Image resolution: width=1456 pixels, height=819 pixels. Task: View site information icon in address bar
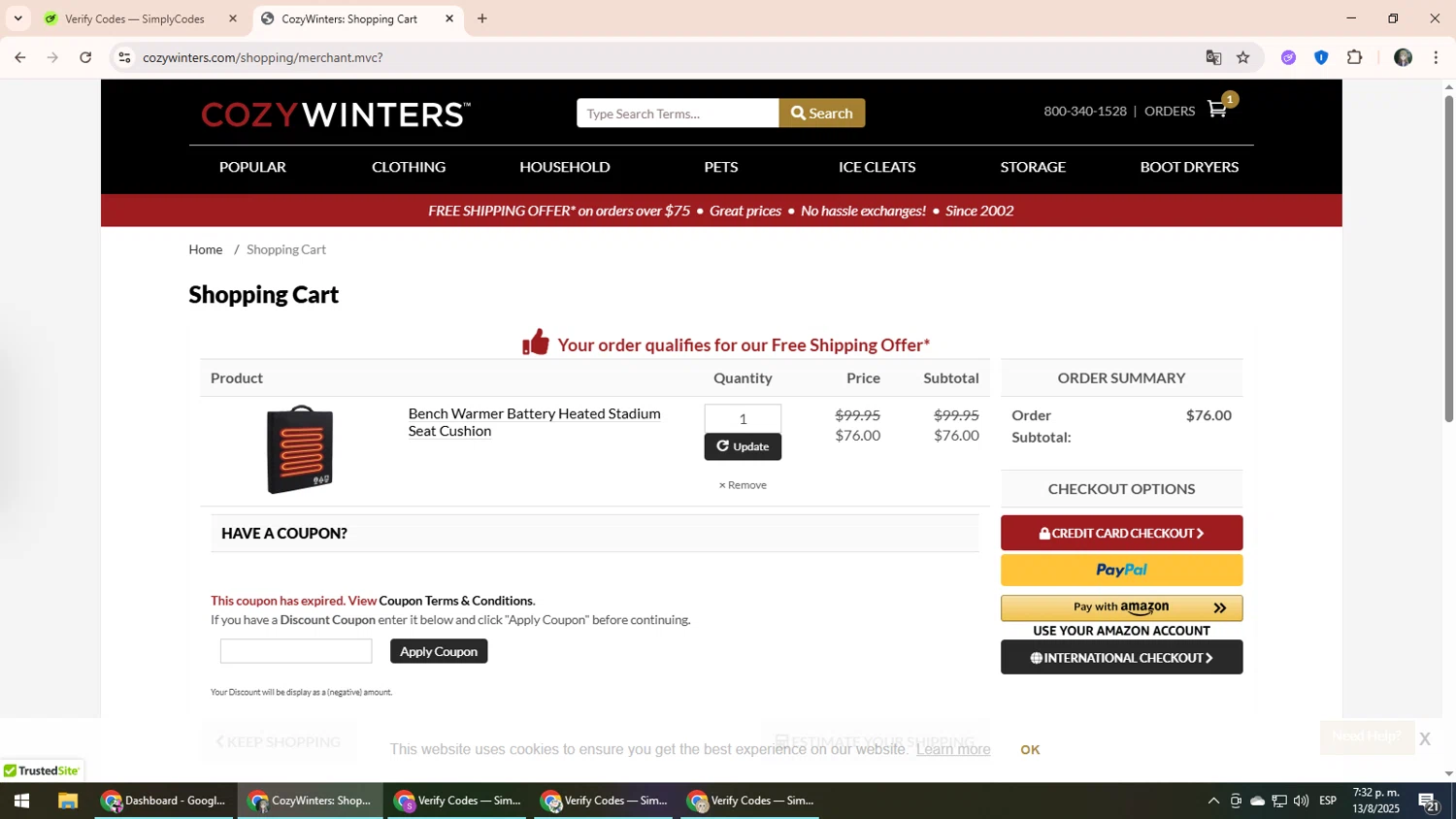pyautogui.click(x=124, y=57)
